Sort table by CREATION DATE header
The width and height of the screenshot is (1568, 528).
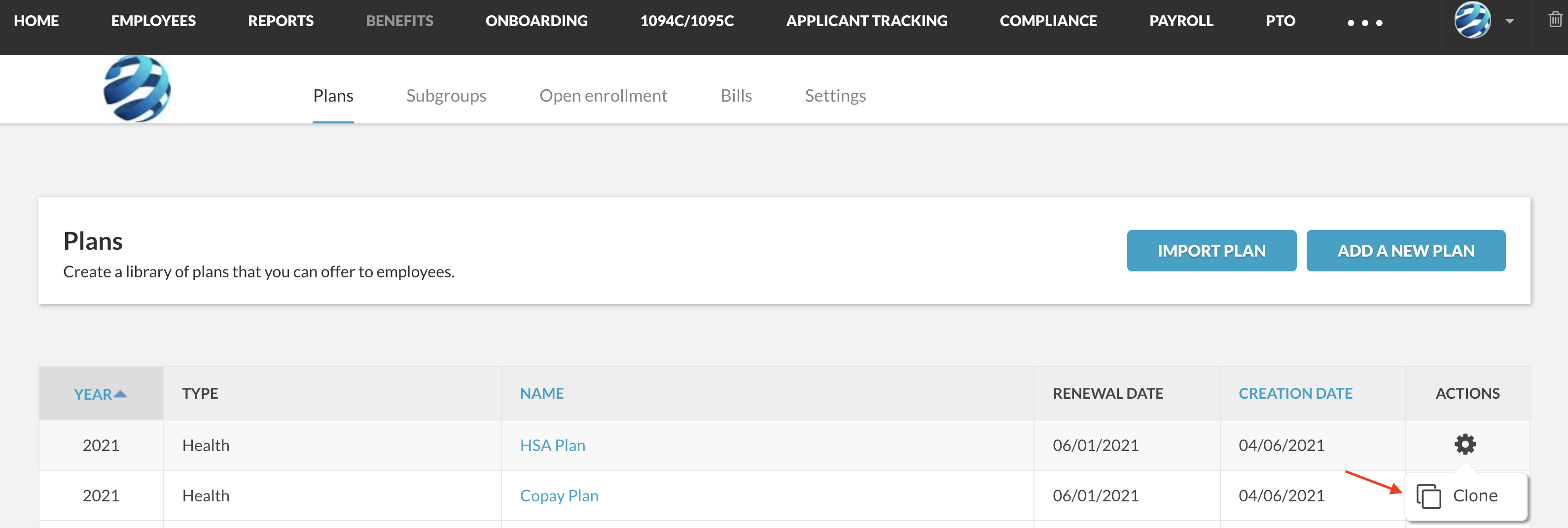pos(1295,393)
